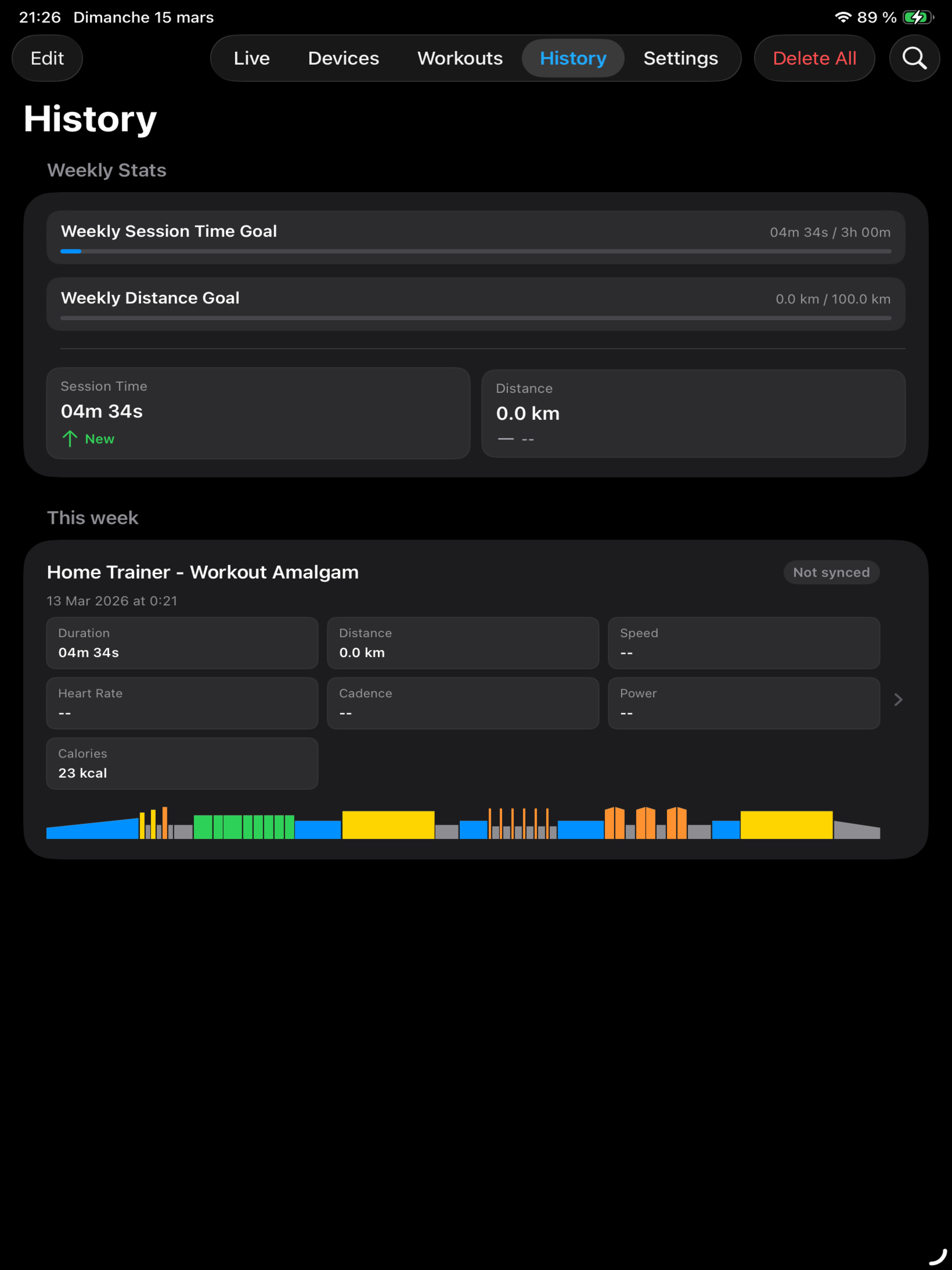Viewport: 952px width, 1270px height.
Task: Click the 13 Mar 2026 at 0:21 date
Action: click(x=112, y=601)
